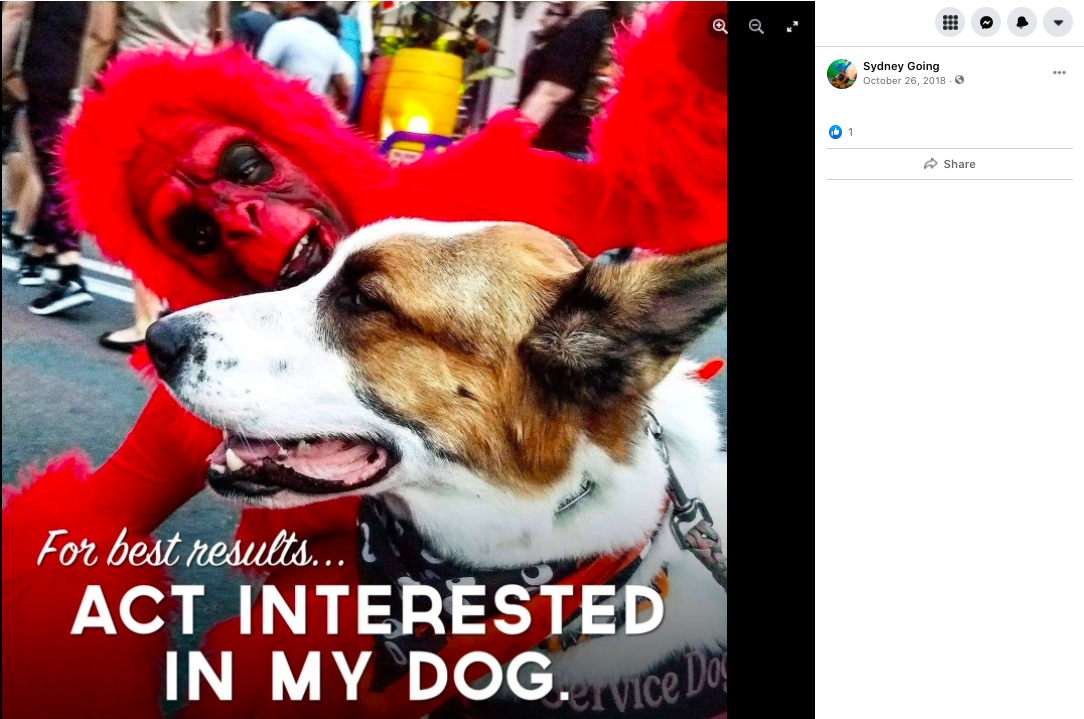Expand the account dropdown arrow
1084x719 pixels.
(x=1058, y=22)
